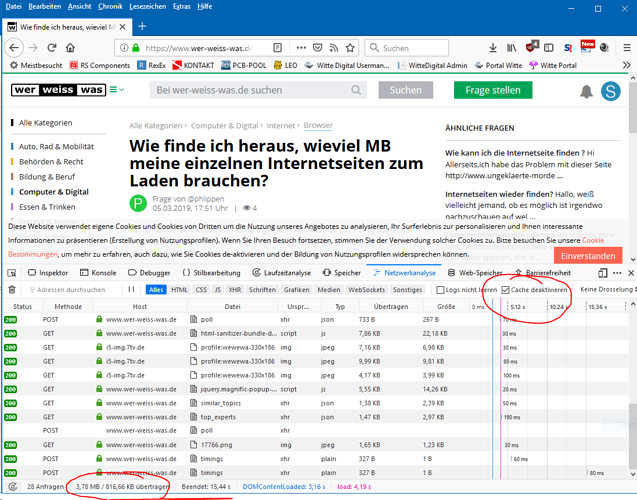The height and width of the screenshot is (500, 637).
Task: Switch to the Inspektor devtools tab
Action: pyautogui.click(x=48, y=273)
